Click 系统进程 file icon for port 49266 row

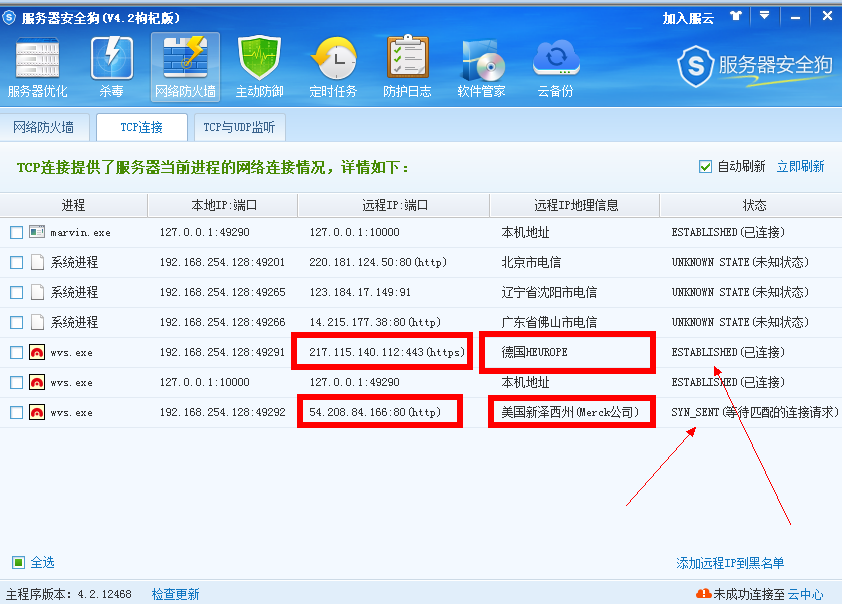[x=37, y=322]
